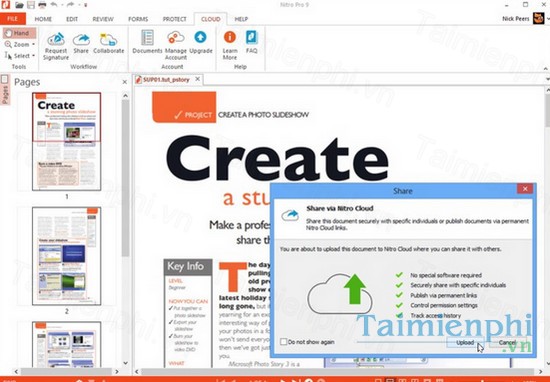
Task: Enable the Do not show again checkbox
Action: point(283,342)
